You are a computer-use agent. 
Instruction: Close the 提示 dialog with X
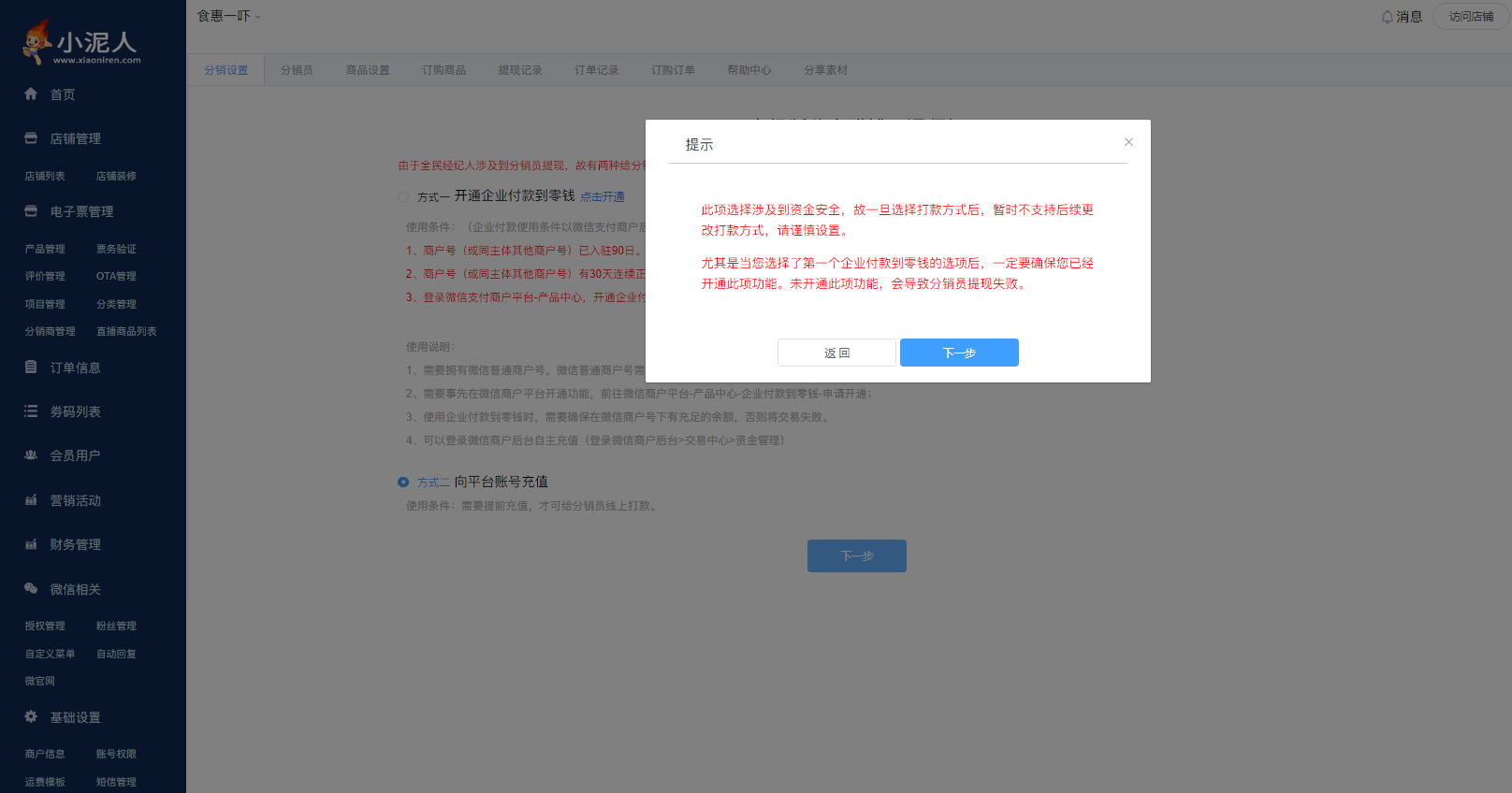(x=1128, y=142)
